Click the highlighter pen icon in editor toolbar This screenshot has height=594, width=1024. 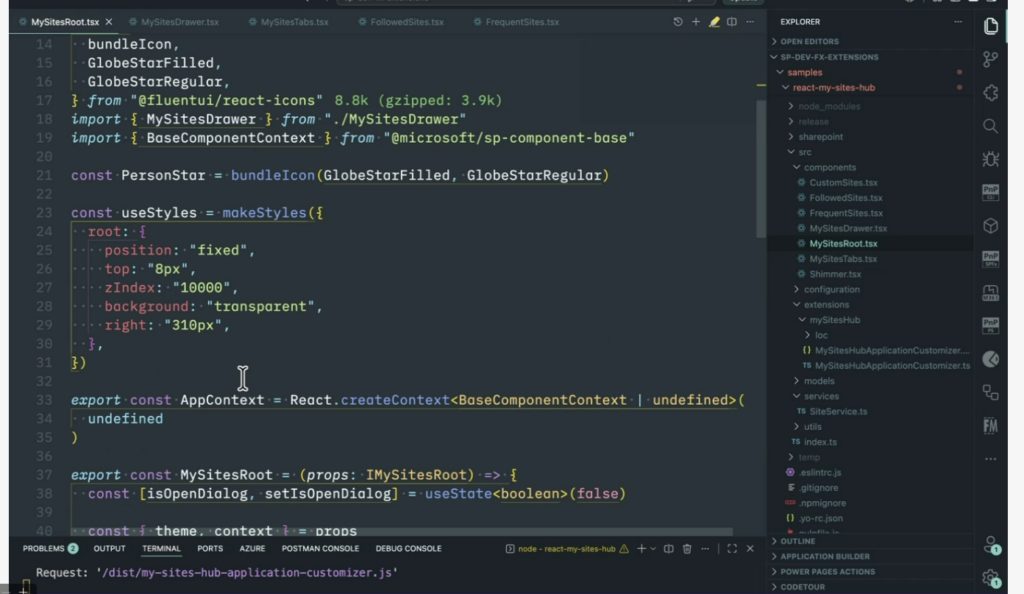[714, 22]
